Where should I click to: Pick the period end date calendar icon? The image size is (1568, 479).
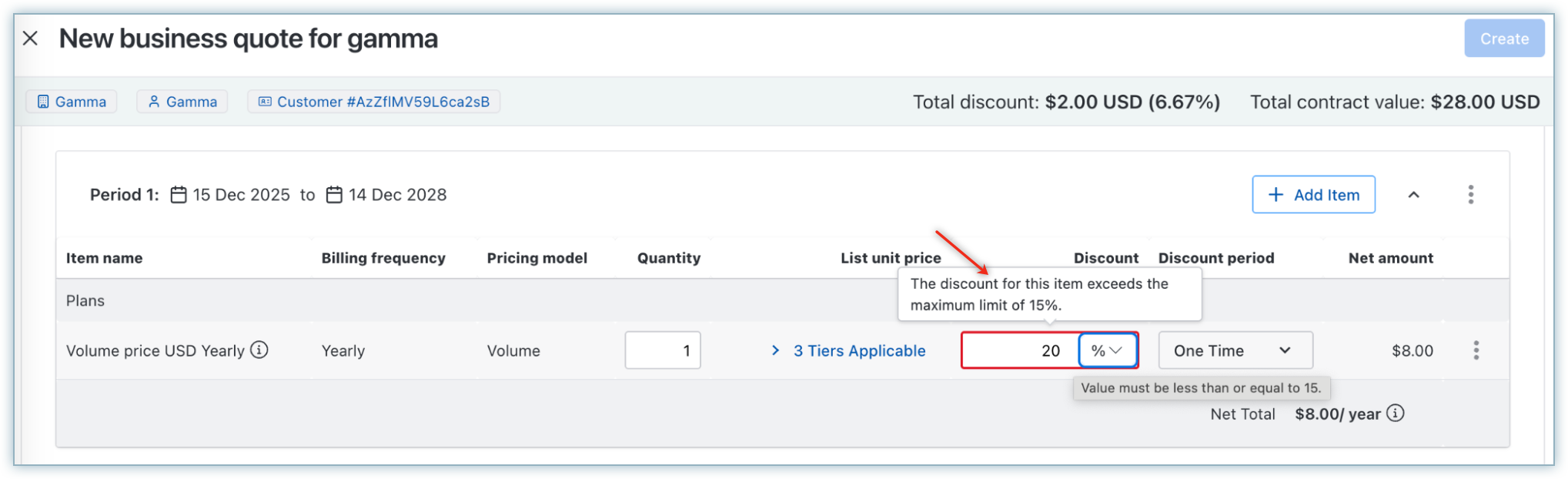tap(334, 195)
